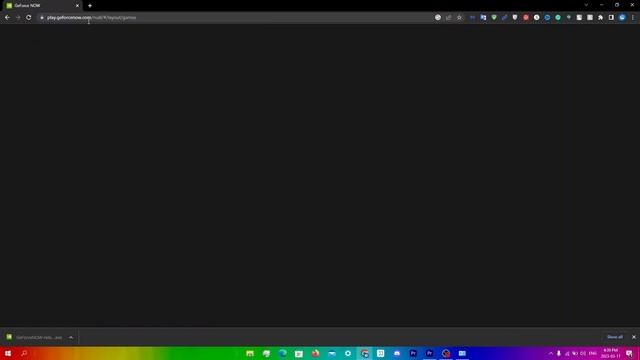The image size is (640, 360).
Task: Click Show all downloads
Action: pyautogui.click(x=615, y=337)
